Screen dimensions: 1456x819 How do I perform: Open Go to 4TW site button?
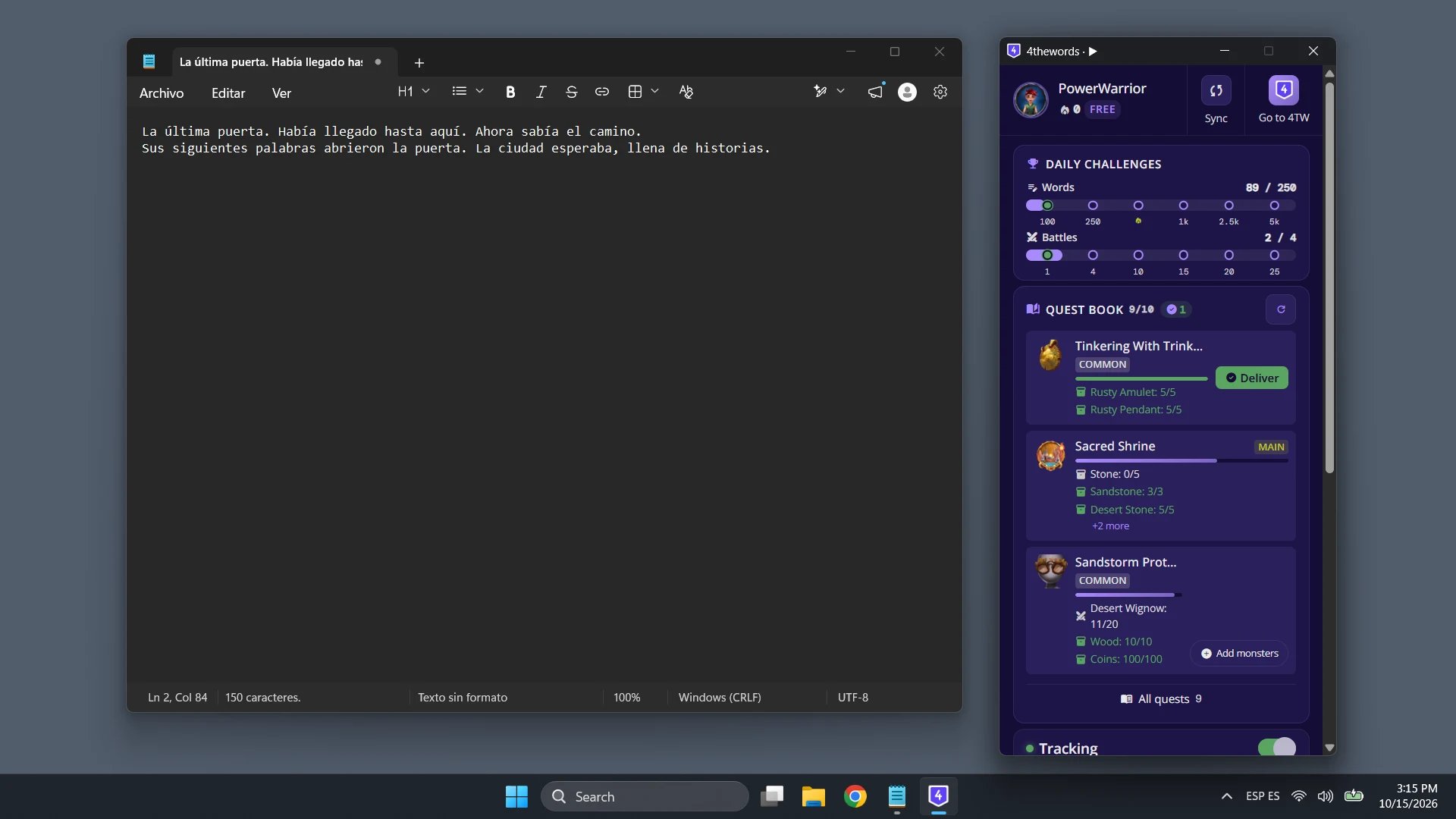click(x=1284, y=99)
